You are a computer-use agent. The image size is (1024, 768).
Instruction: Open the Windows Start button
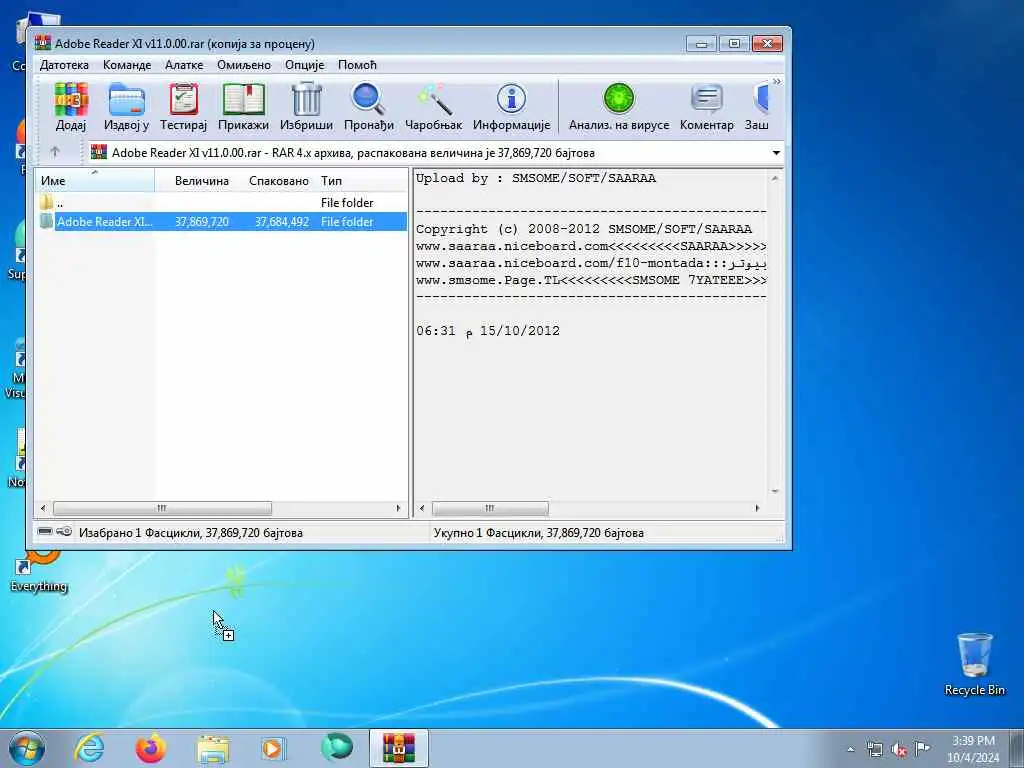pos(27,748)
